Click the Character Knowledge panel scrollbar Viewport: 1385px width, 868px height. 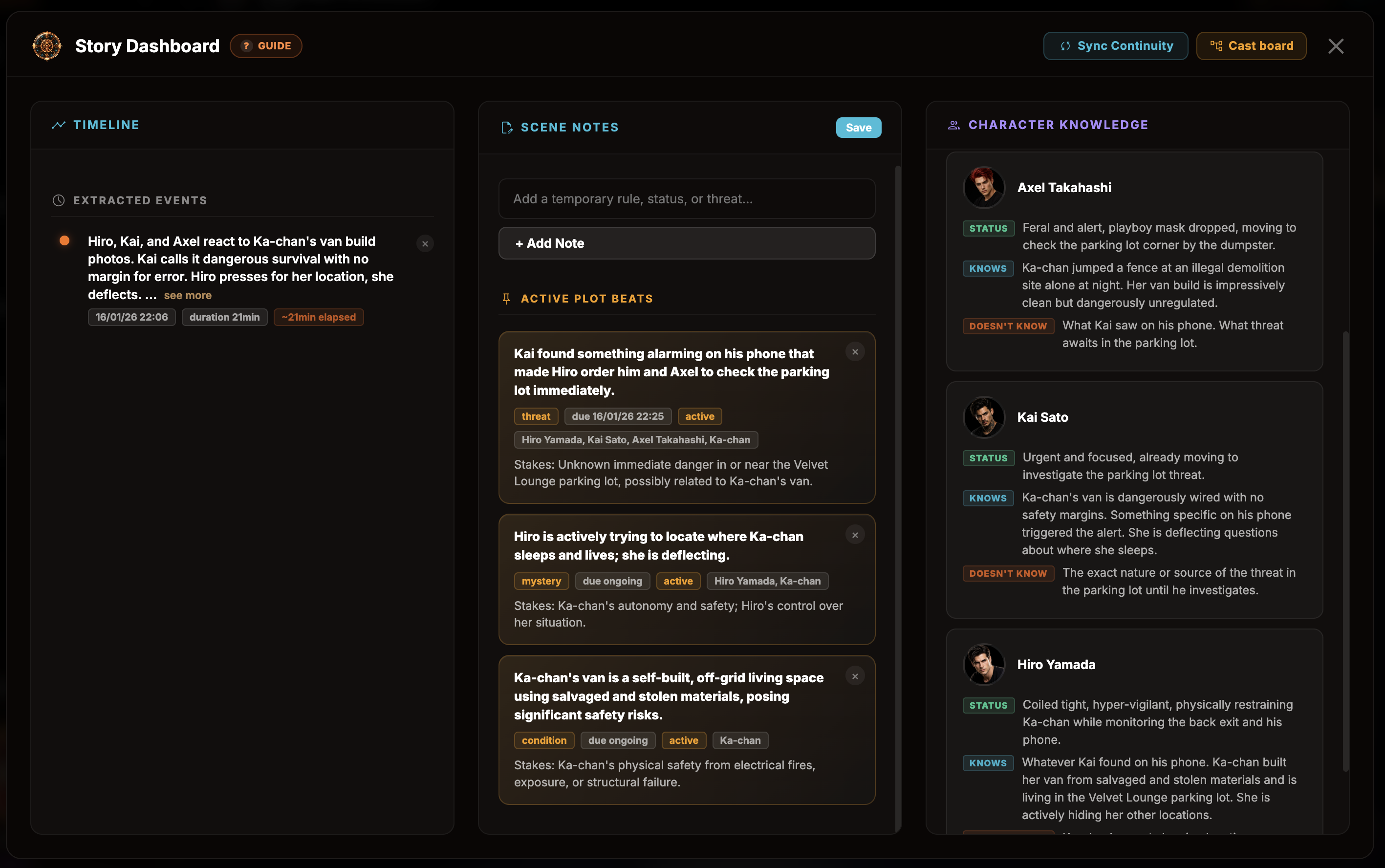(x=1345, y=551)
